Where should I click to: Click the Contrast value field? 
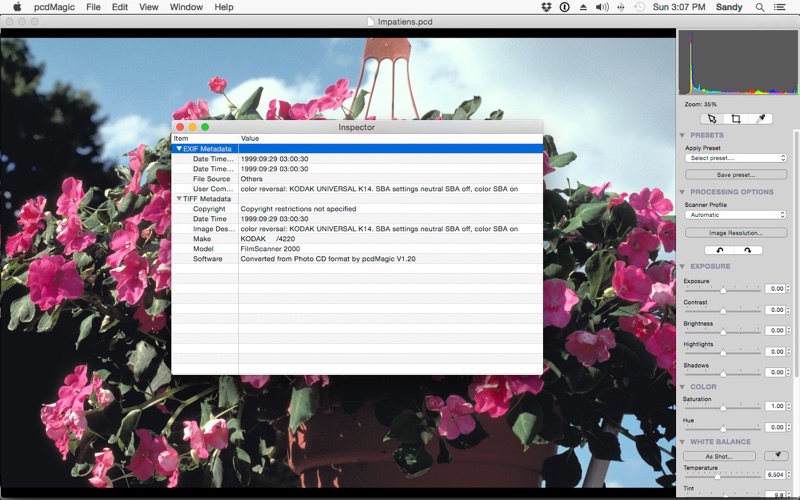tap(776, 310)
